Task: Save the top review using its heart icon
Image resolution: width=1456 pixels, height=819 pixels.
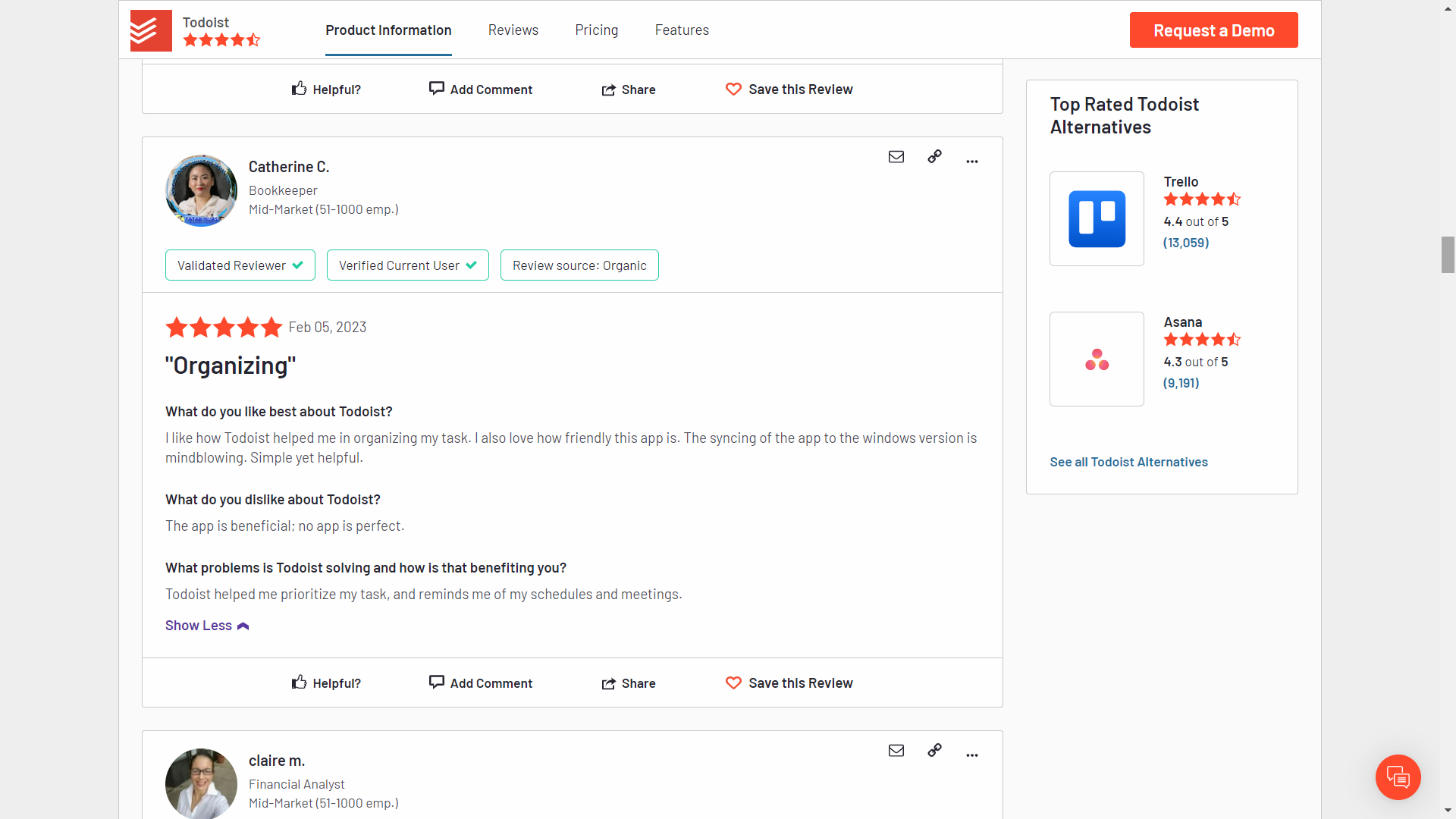Action: [789, 89]
